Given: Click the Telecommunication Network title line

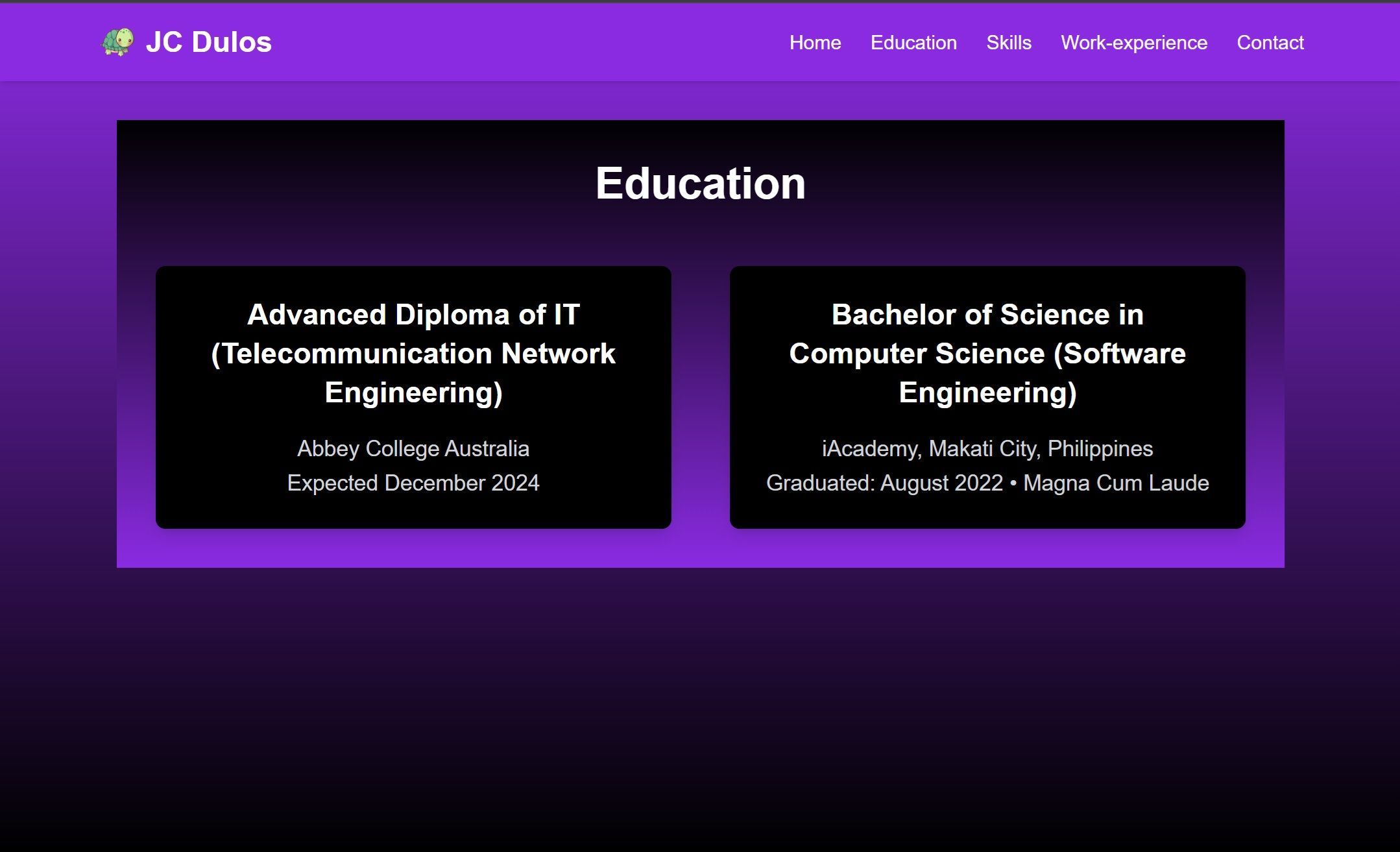Looking at the screenshot, I should pyautogui.click(x=413, y=354).
